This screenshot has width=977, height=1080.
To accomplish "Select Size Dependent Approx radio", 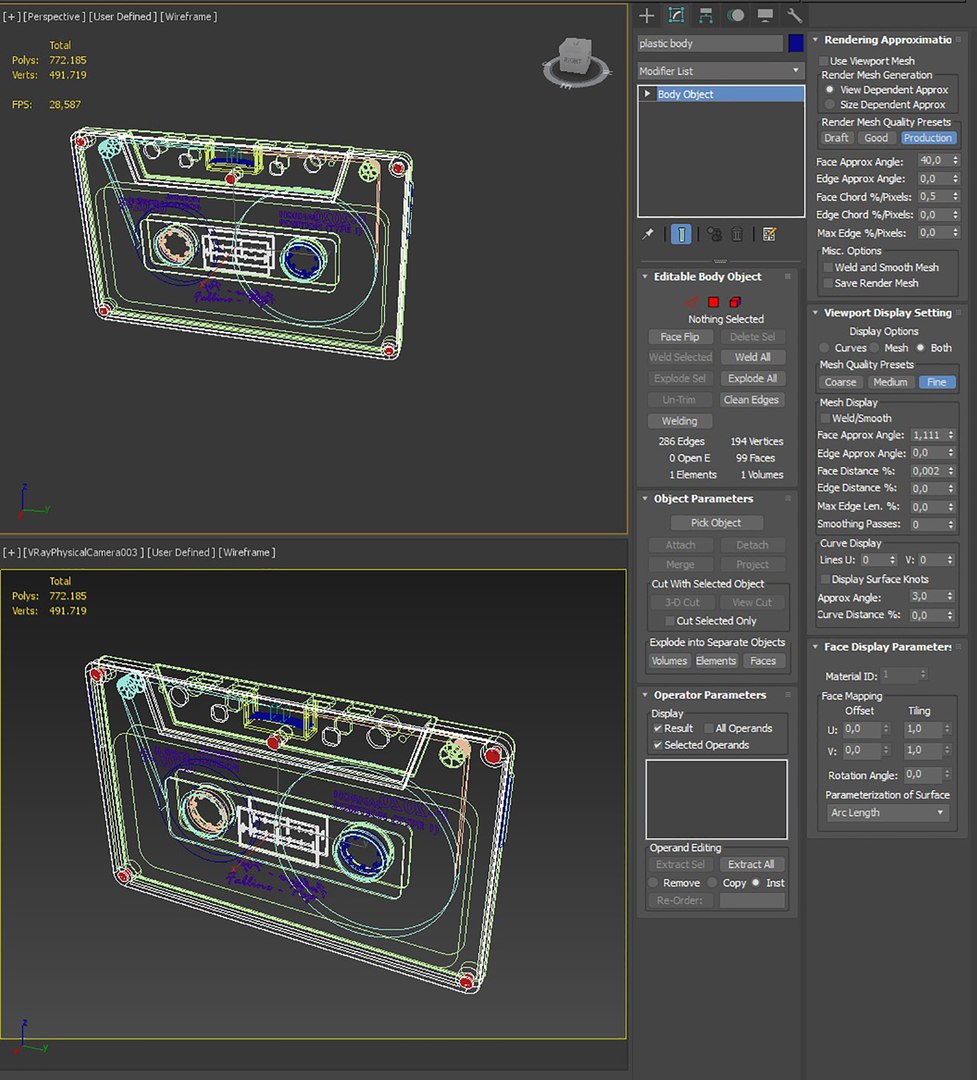I will click(x=830, y=105).
